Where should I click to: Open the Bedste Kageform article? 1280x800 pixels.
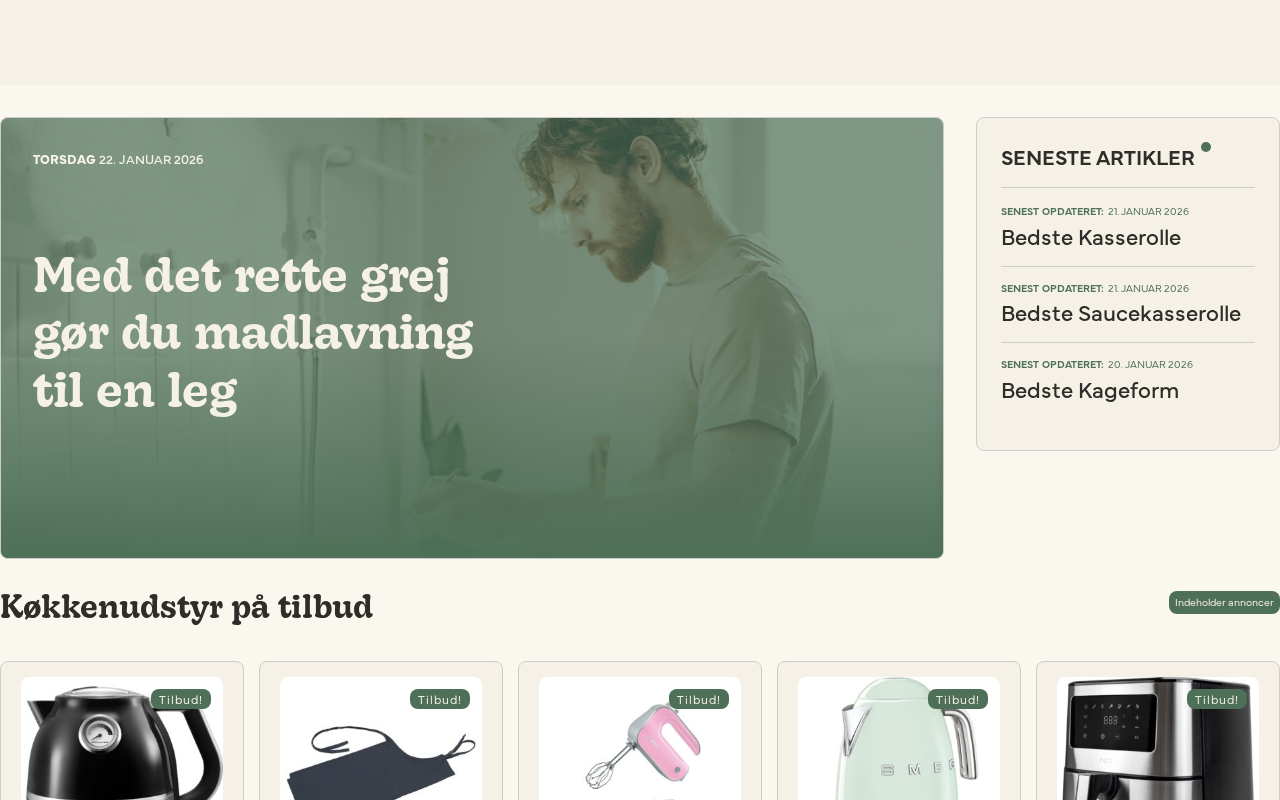click(1090, 391)
